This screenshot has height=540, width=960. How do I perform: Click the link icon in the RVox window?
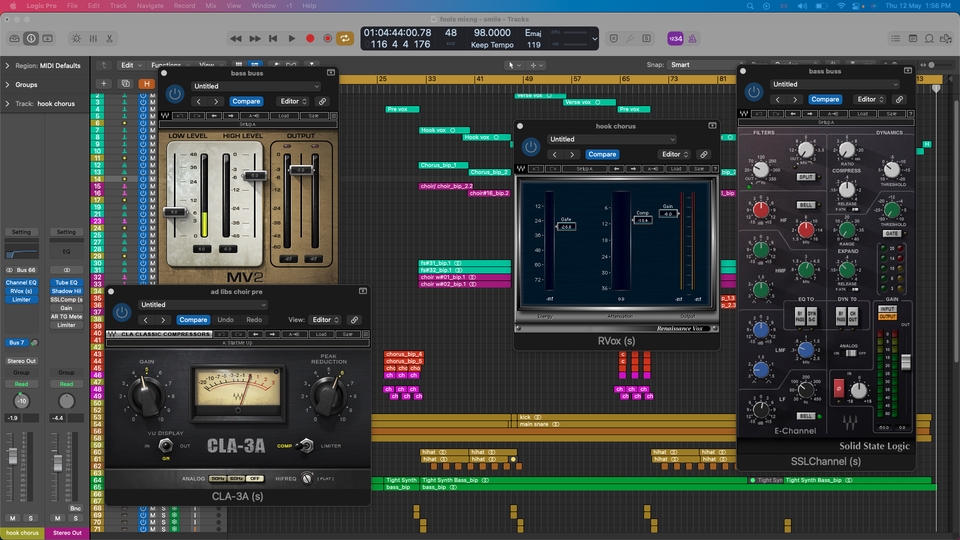click(703, 154)
